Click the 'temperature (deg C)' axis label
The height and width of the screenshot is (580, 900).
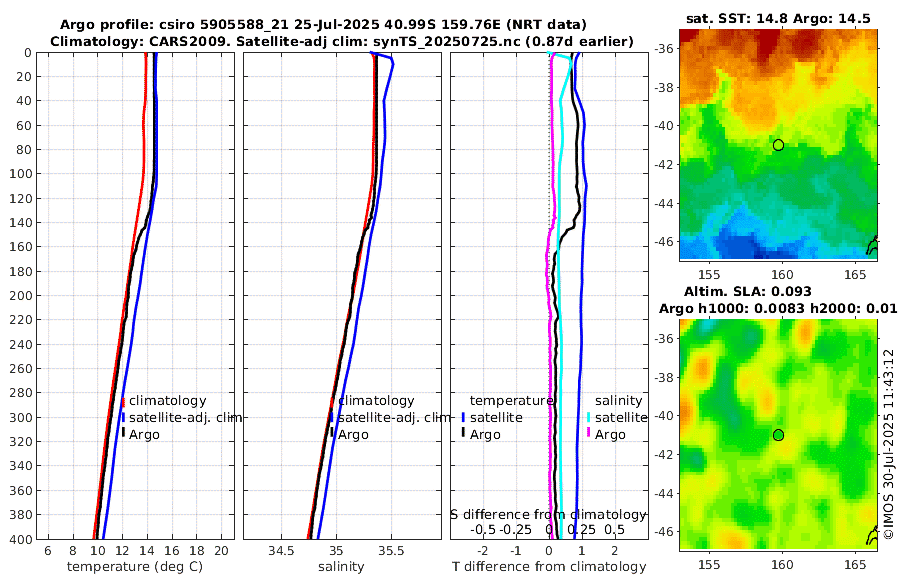point(135,567)
